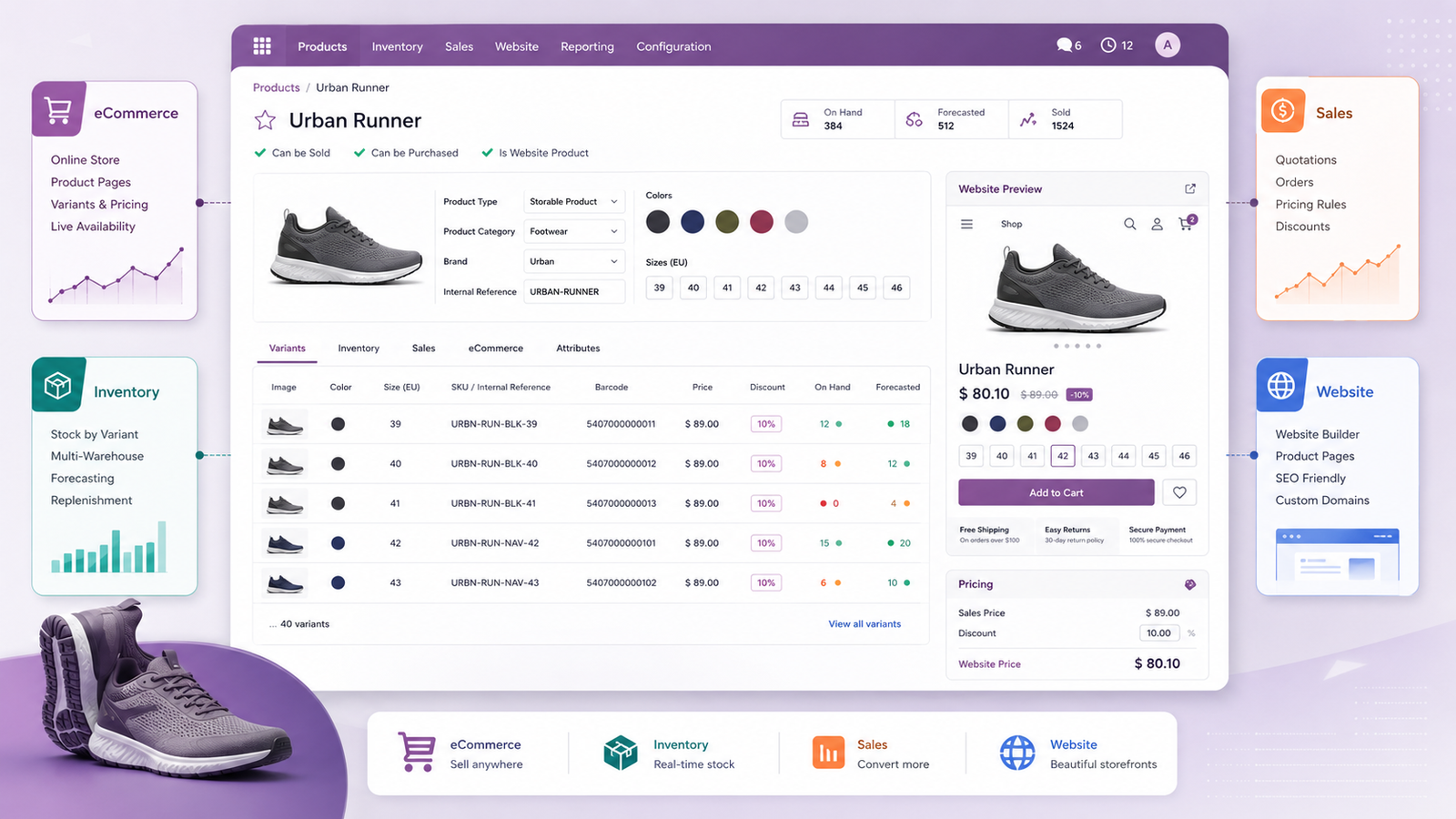The height and width of the screenshot is (819, 1456).
Task: Click SKU URBN-RUN-BLK-40
Action: 494,463
